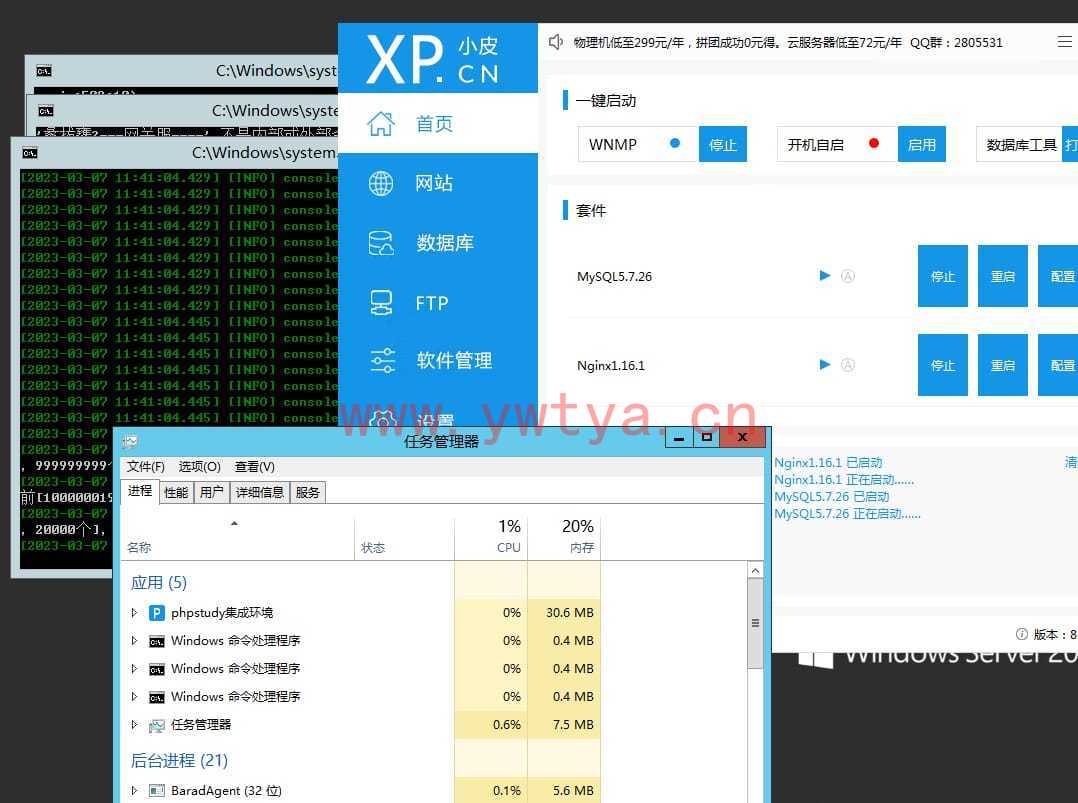
Task: Click the XP.CN 小皮 logo
Action: (x=433, y=59)
